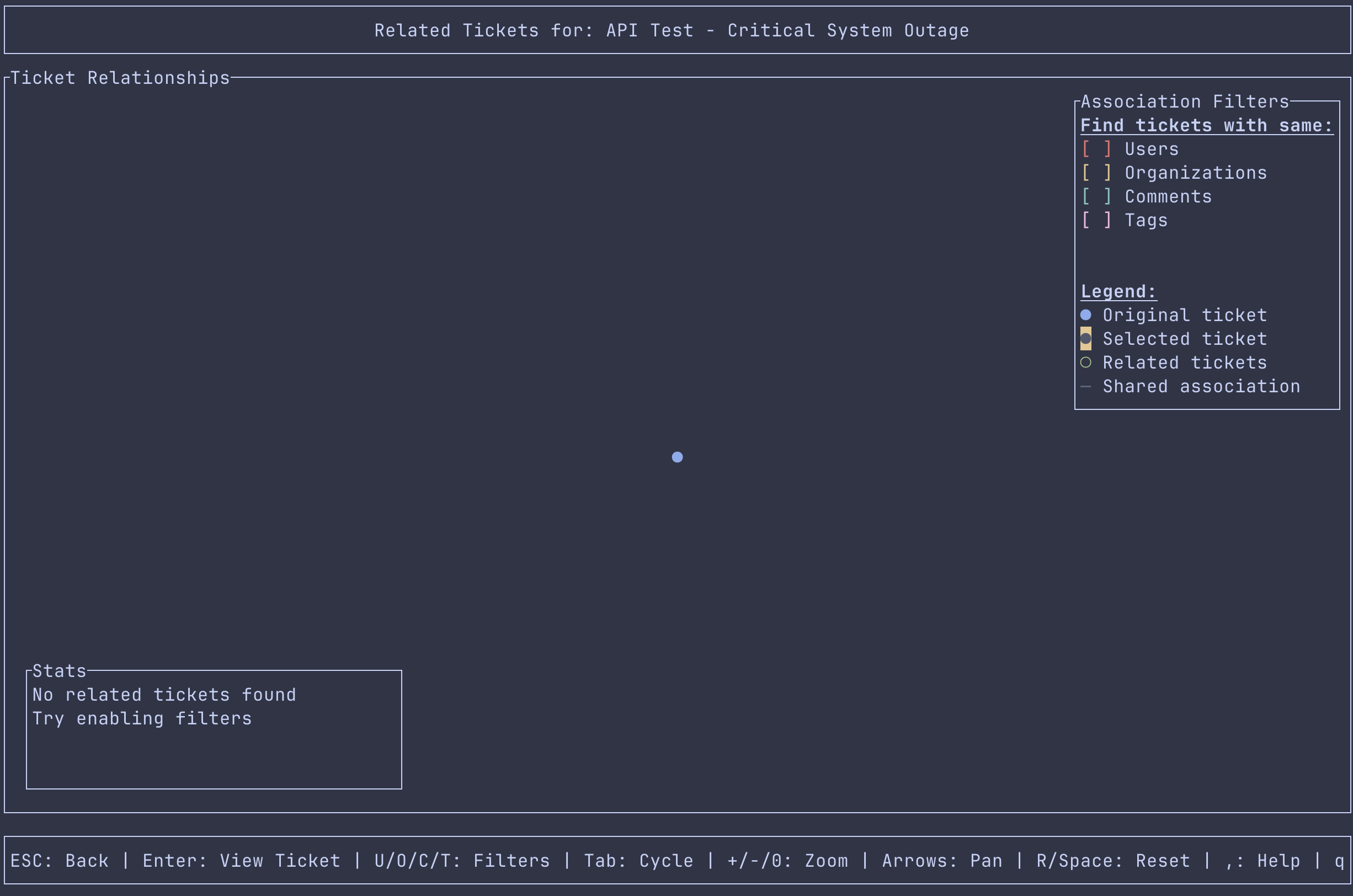Click the Enter: View Ticket command
Image resolution: width=1353 pixels, height=896 pixels.
241,860
